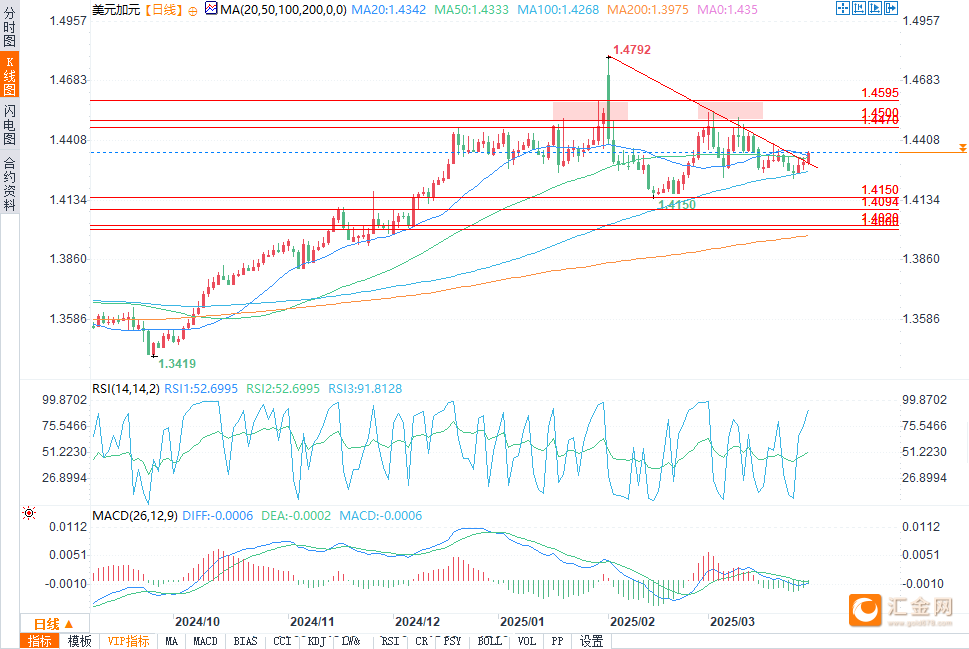Select the BOLL indicator button
The image size is (969, 649).
pyautogui.click(x=489, y=641)
